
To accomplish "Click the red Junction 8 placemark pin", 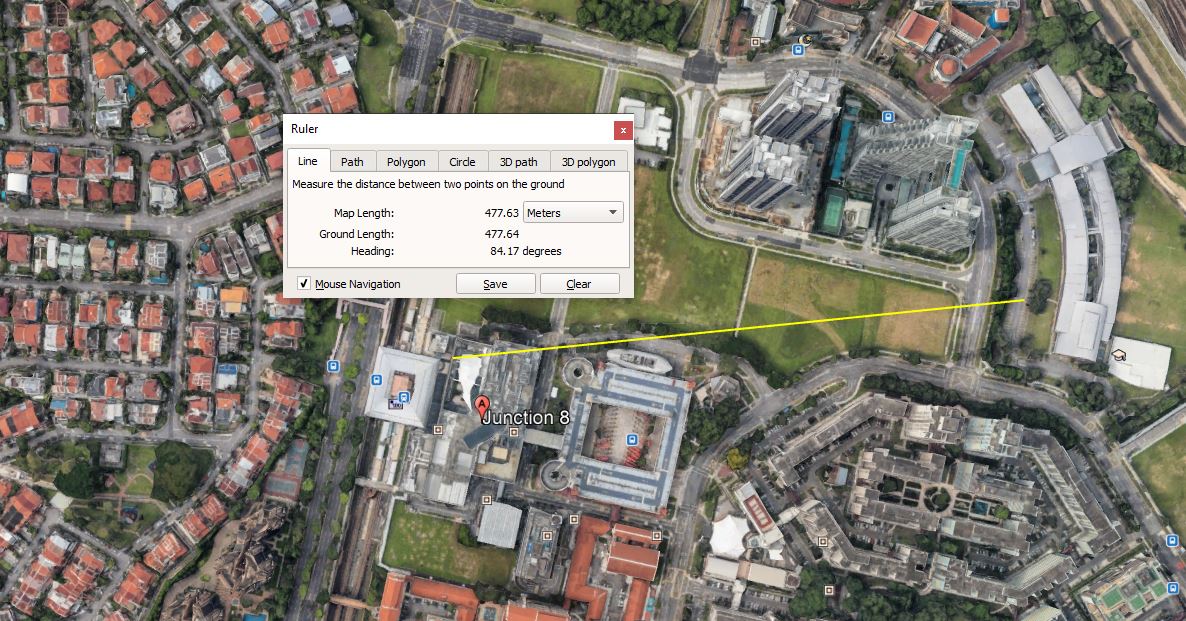I will pyautogui.click(x=482, y=407).
